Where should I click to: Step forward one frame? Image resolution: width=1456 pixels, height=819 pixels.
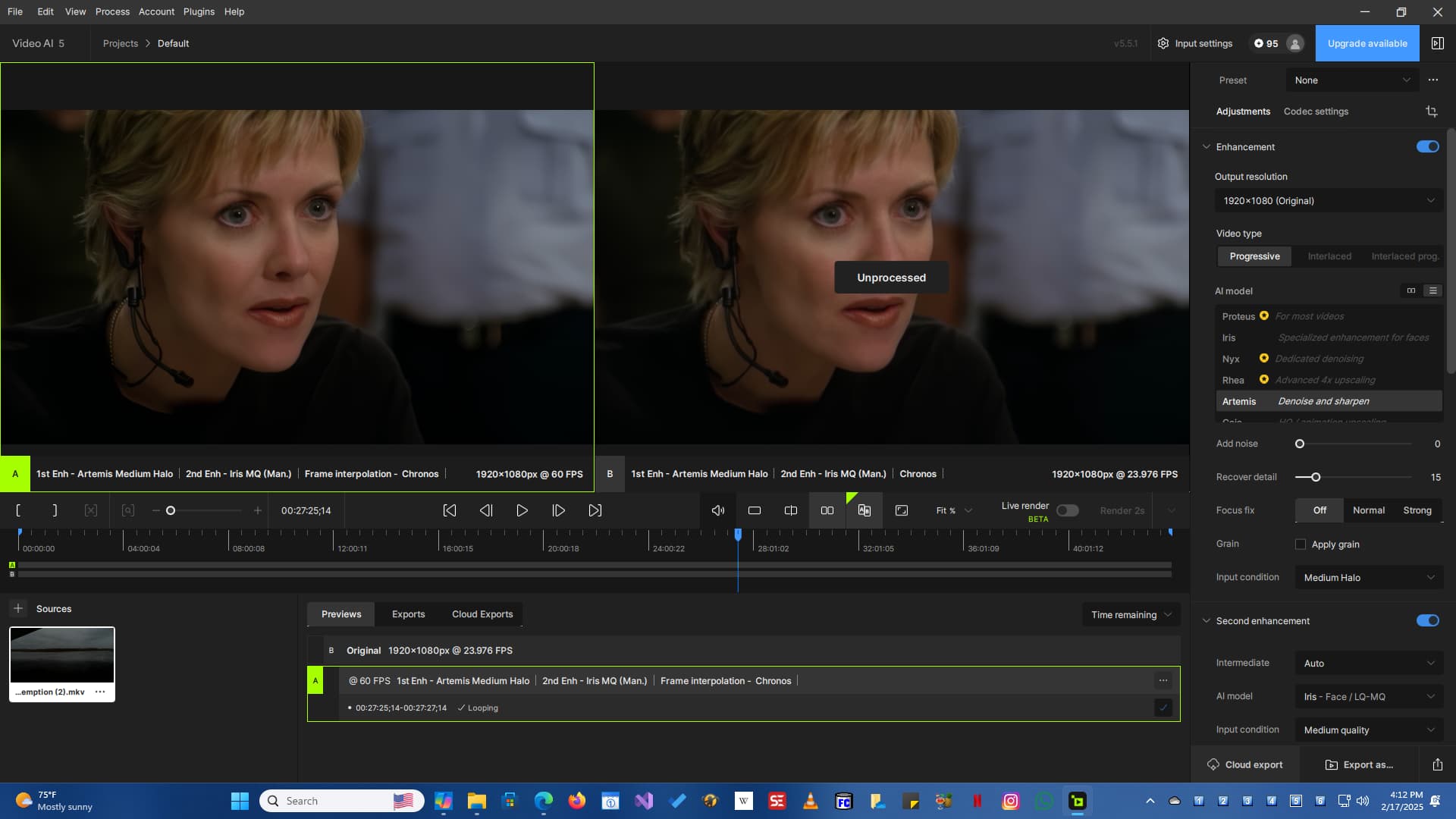558,510
